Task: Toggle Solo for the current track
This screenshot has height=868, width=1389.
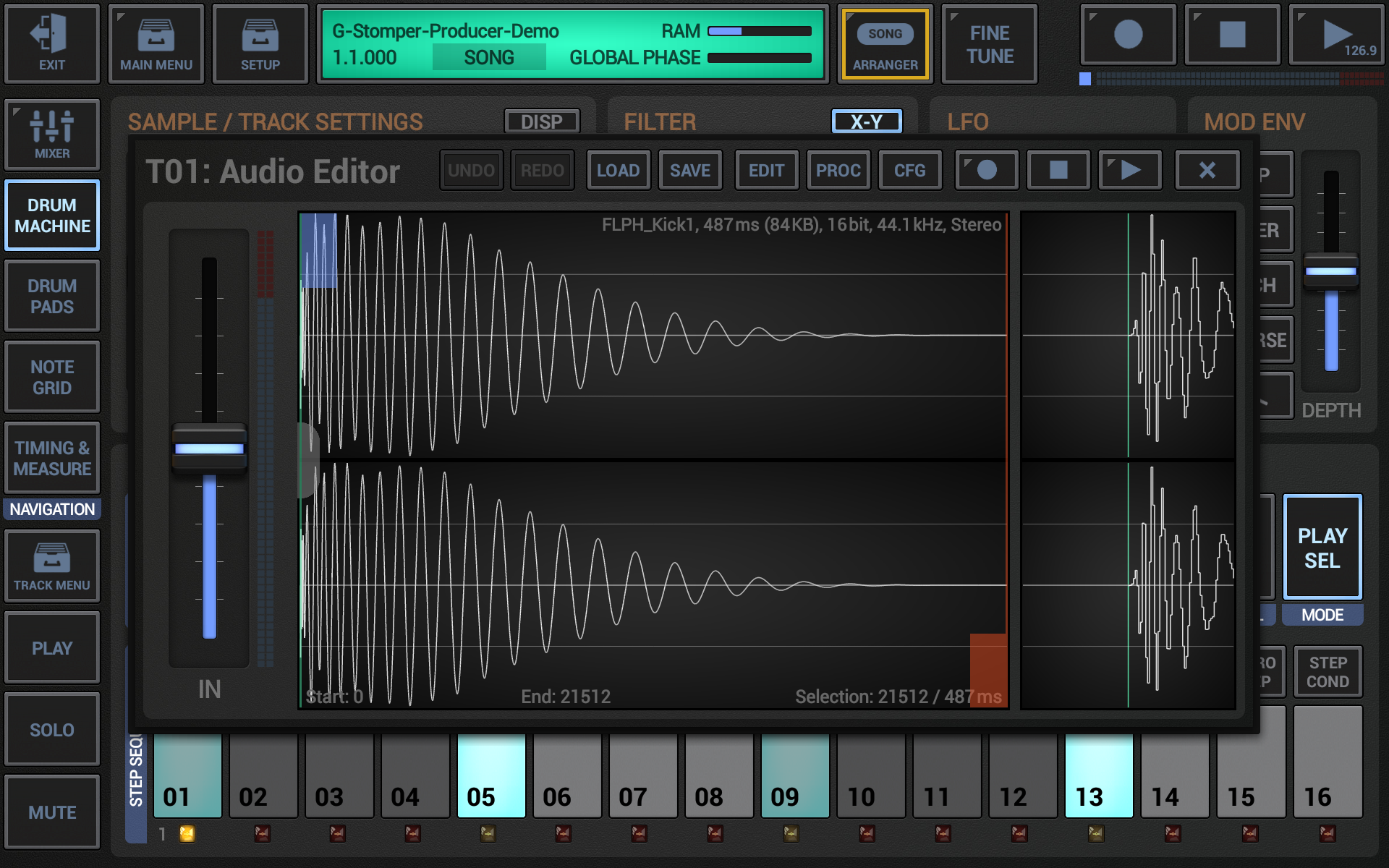Action: point(51,730)
